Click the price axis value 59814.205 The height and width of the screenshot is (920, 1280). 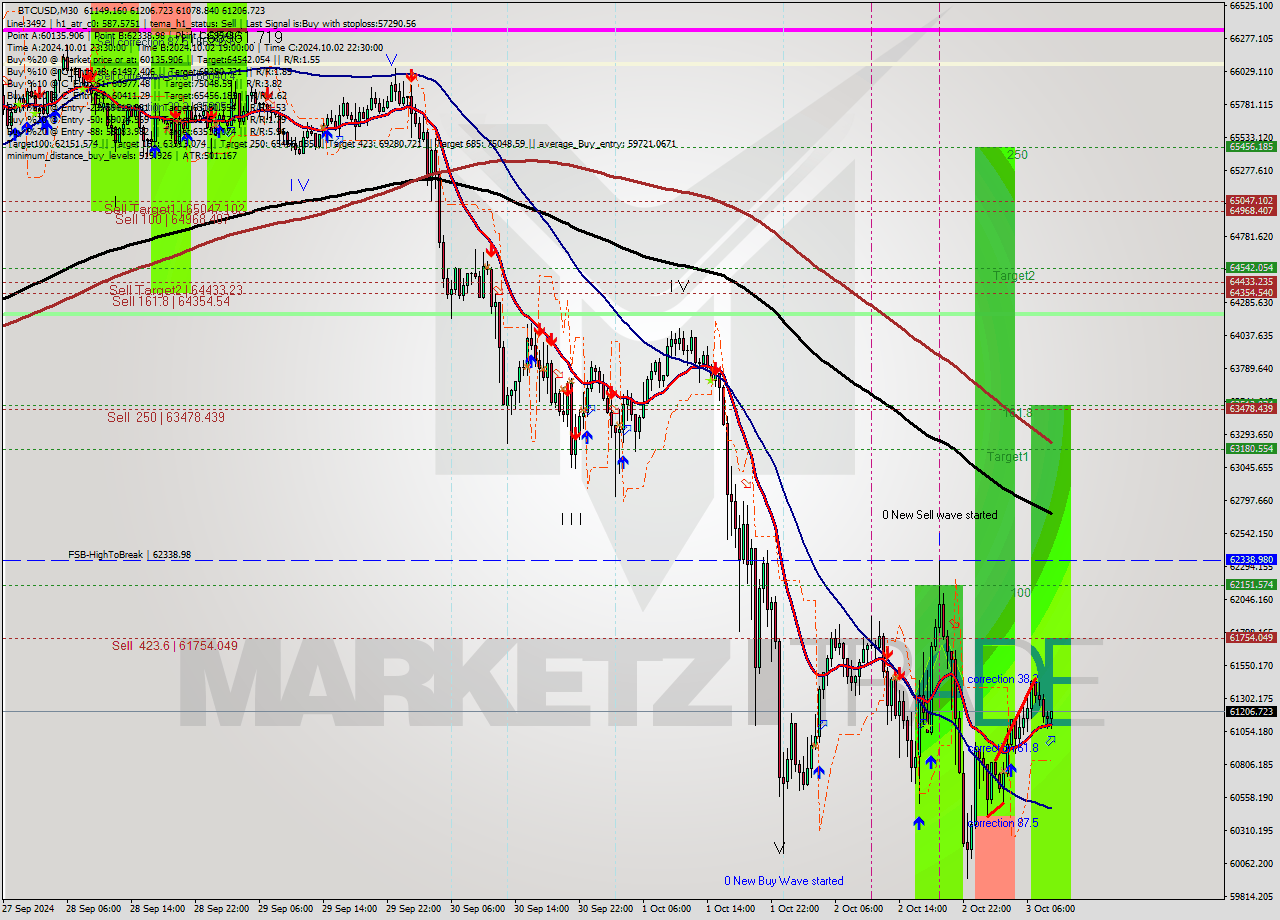(x=1250, y=896)
